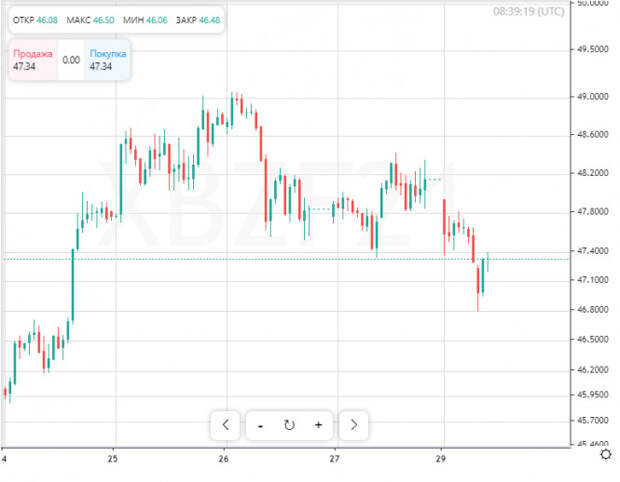Zoom in with the plus icon
Screen dimensions: 620x482
pos(318,425)
